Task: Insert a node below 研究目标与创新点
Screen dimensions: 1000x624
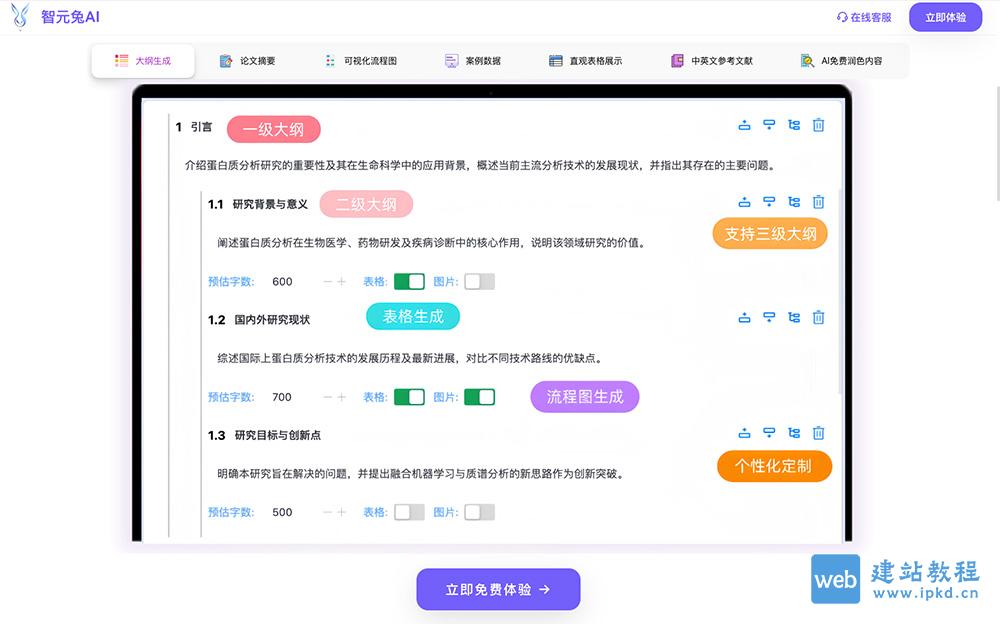Action: click(769, 433)
